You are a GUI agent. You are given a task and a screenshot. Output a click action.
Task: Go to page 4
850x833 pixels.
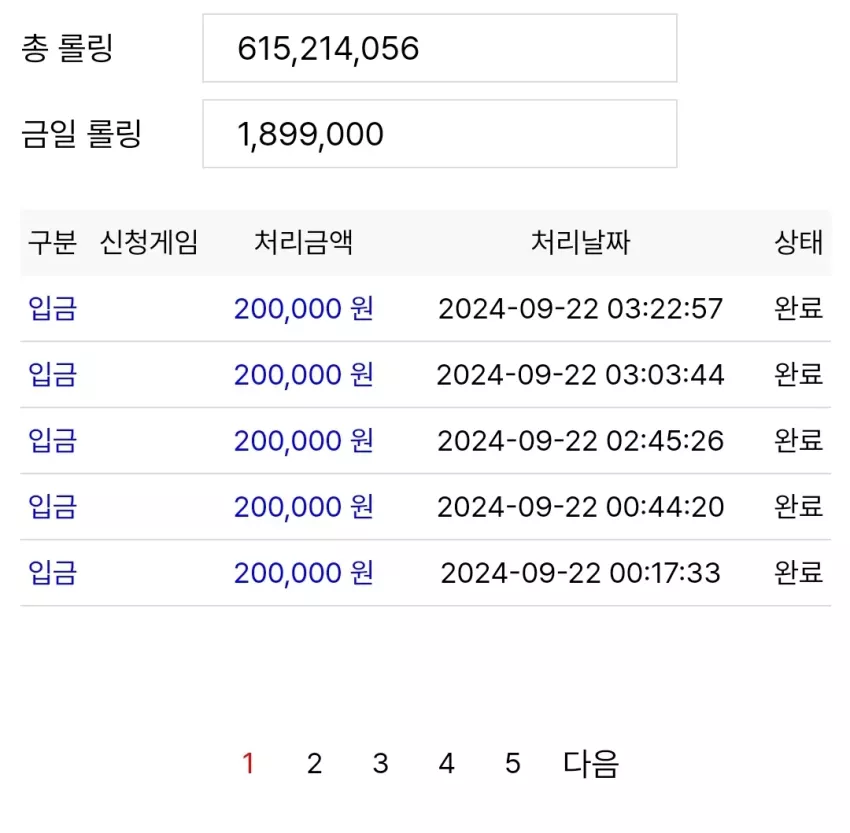click(447, 764)
